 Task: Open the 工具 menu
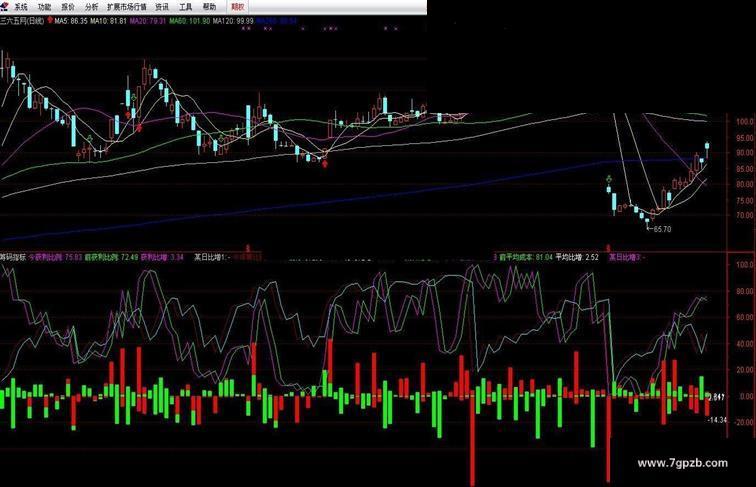[186, 7]
